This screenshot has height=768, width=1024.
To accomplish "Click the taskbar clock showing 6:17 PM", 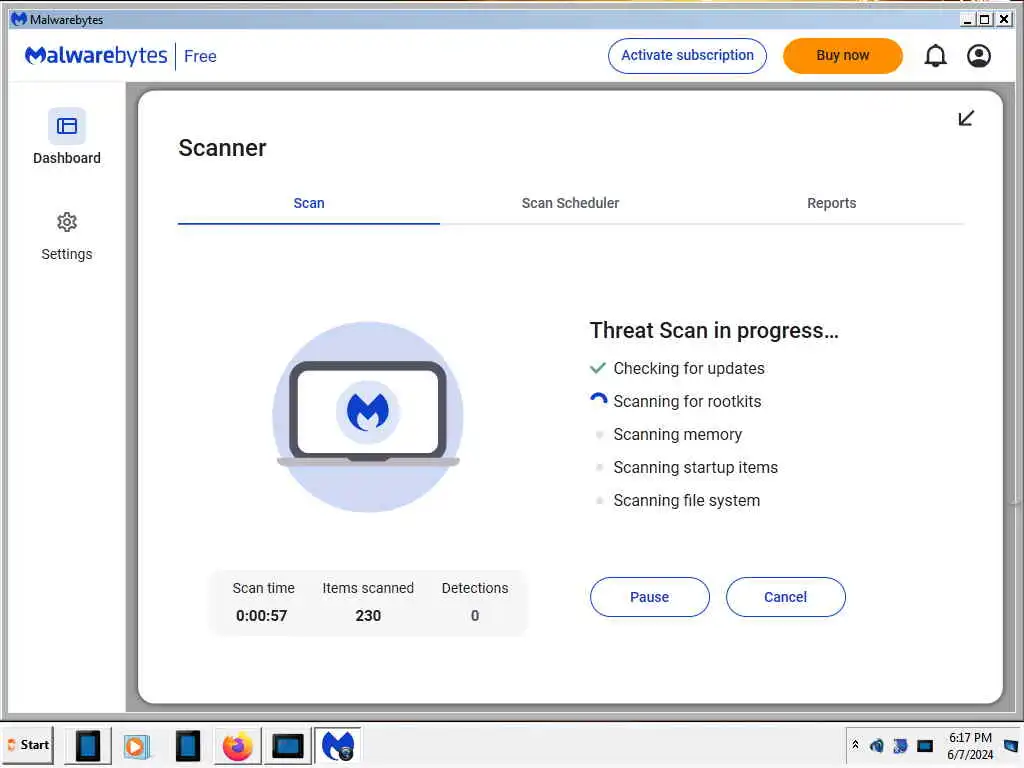I will [x=970, y=745].
